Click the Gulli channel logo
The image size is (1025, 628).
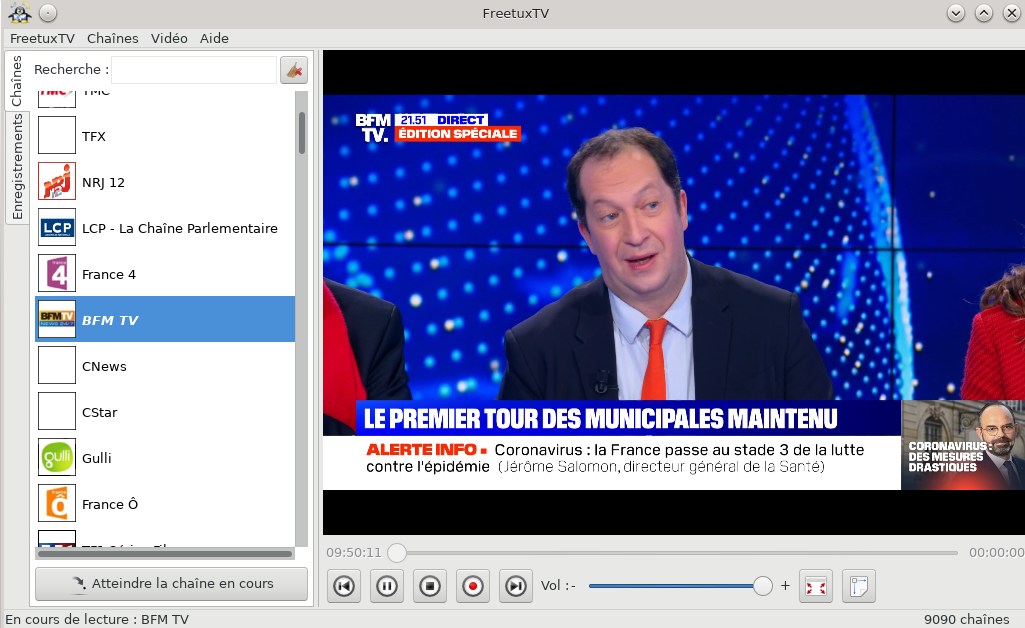[57, 457]
